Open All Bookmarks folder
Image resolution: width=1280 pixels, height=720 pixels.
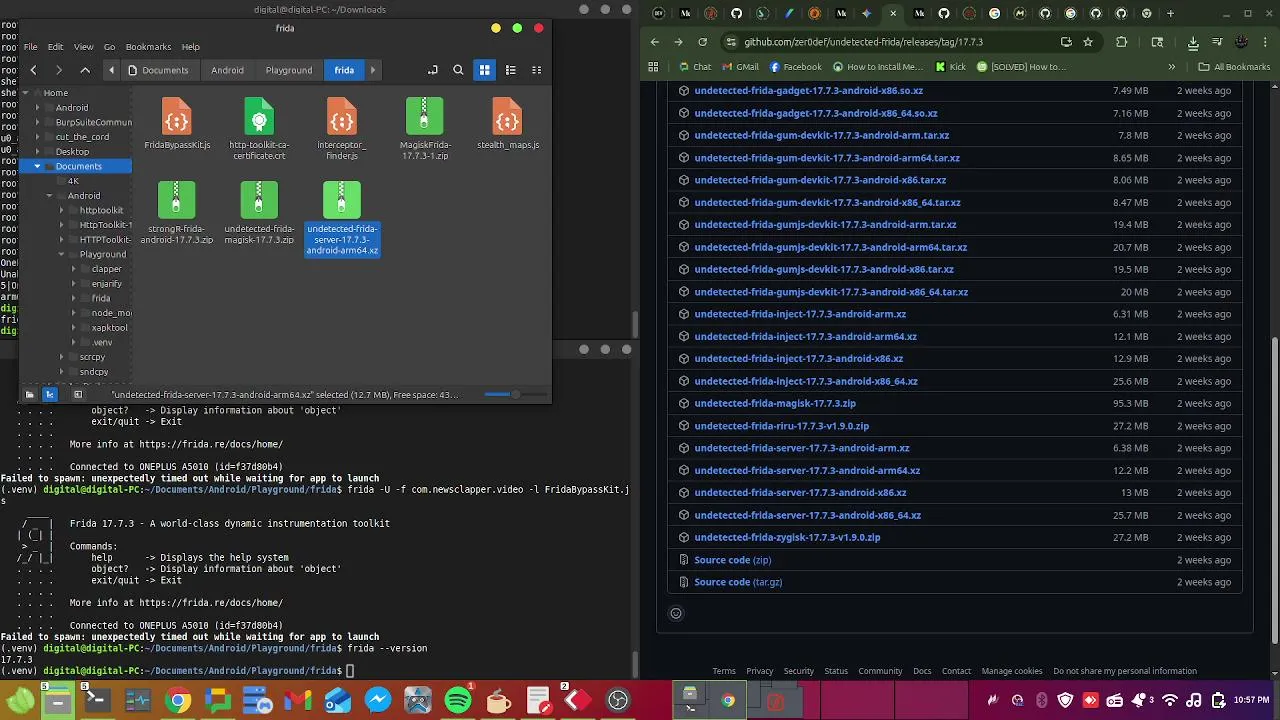tap(1233, 67)
